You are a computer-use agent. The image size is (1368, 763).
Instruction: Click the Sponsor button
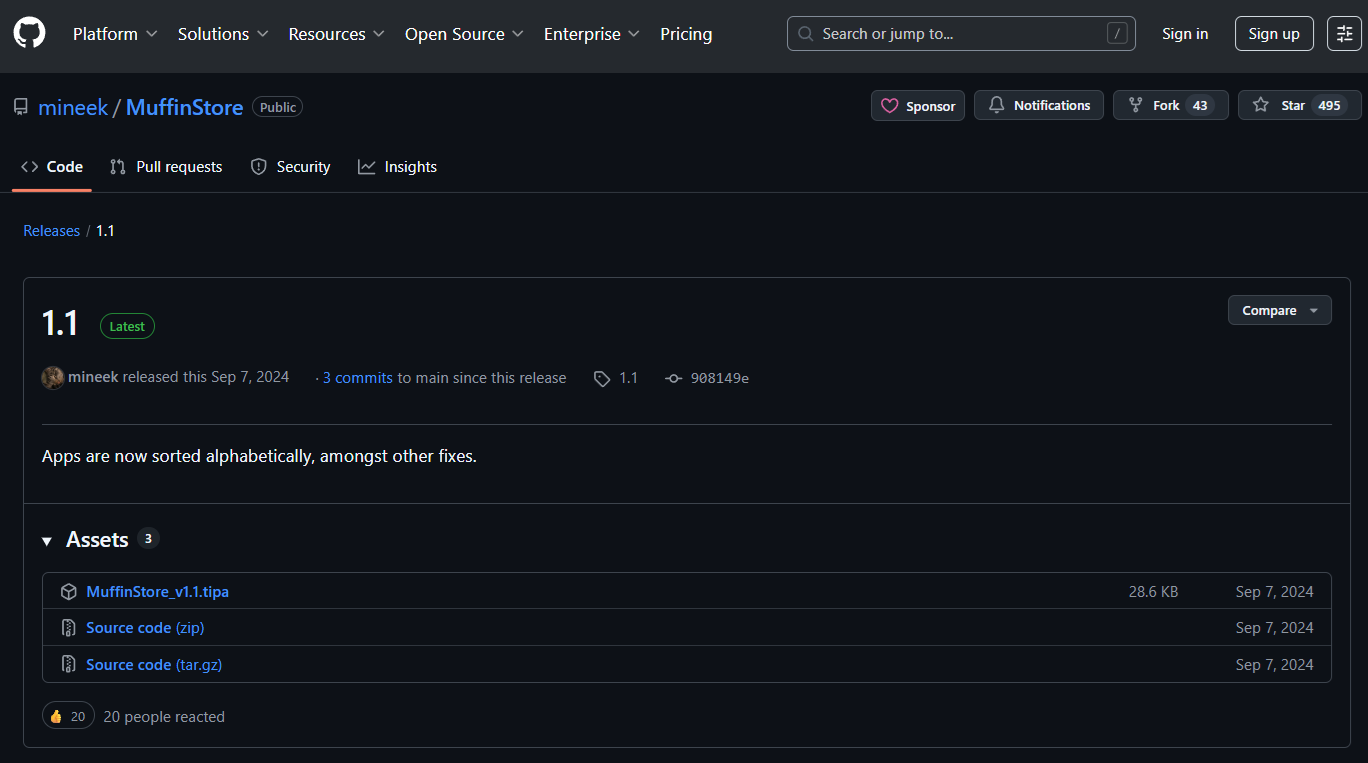coord(918,106)
